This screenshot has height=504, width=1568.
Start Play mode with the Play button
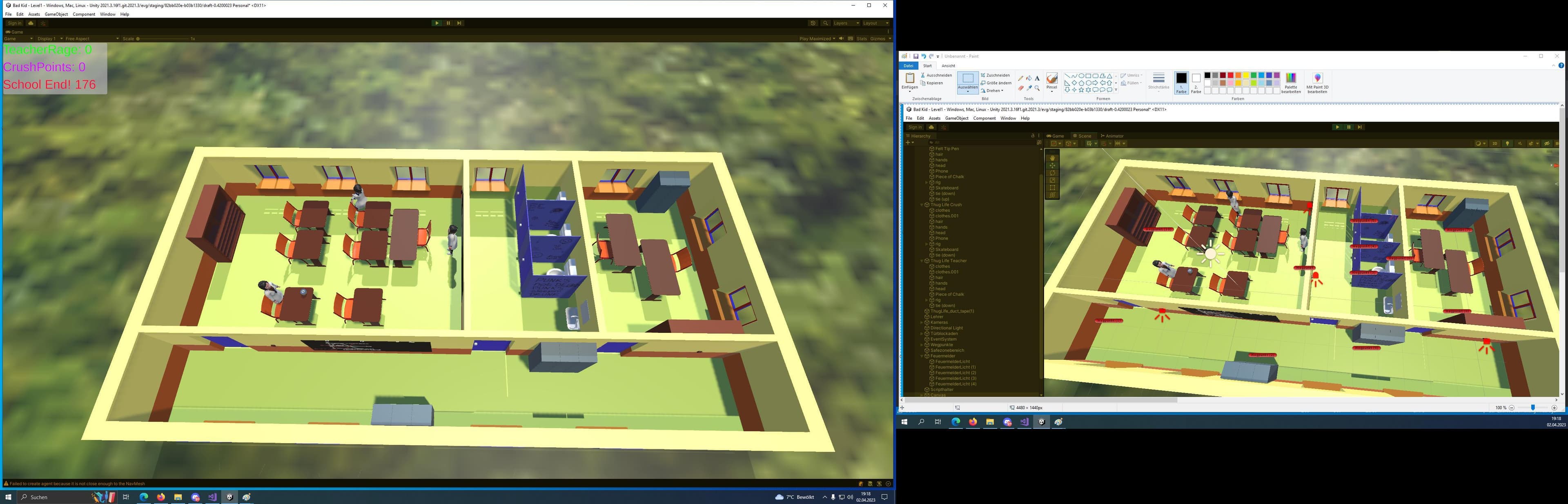(x=437, y=23)
